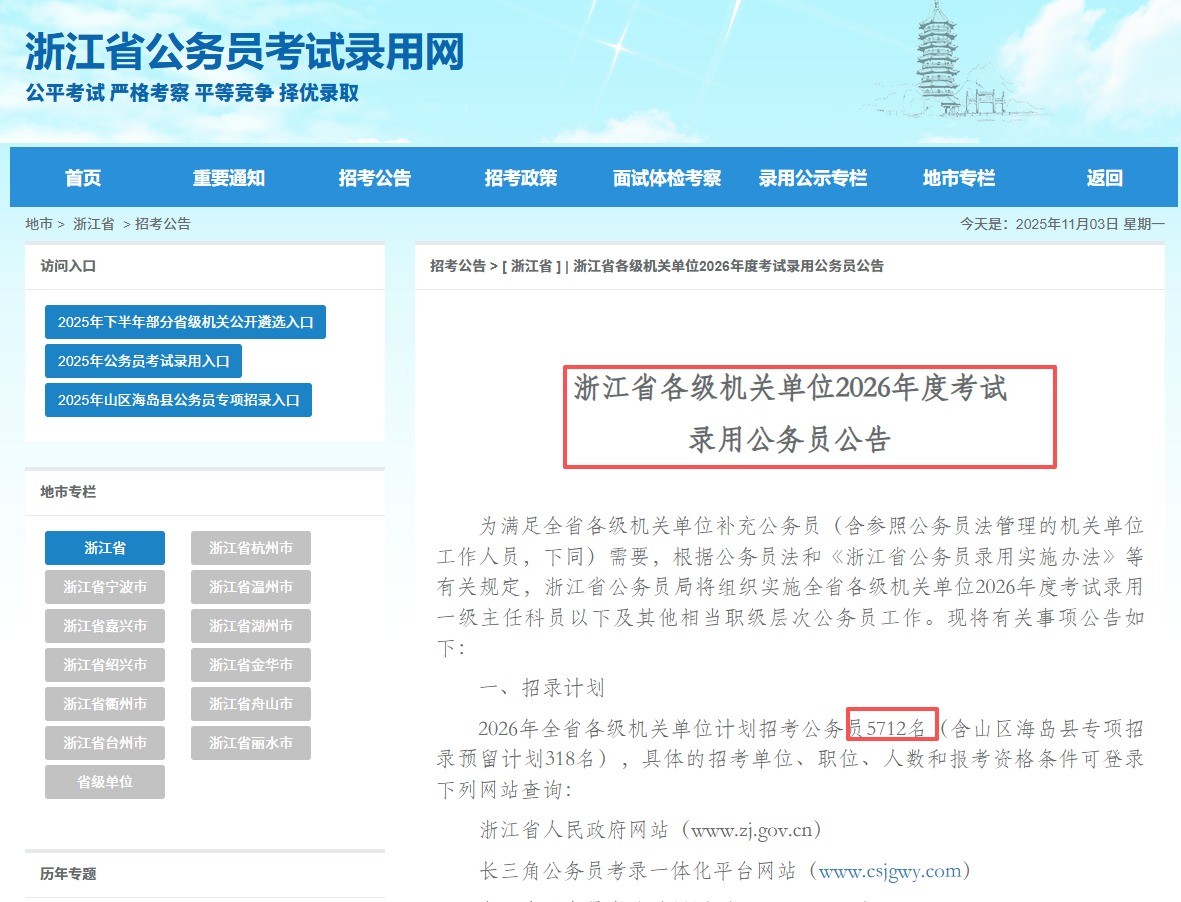Select 面试体检考察 menu item
Viewport: 1181px width, 902px height.
pos(667,178)
